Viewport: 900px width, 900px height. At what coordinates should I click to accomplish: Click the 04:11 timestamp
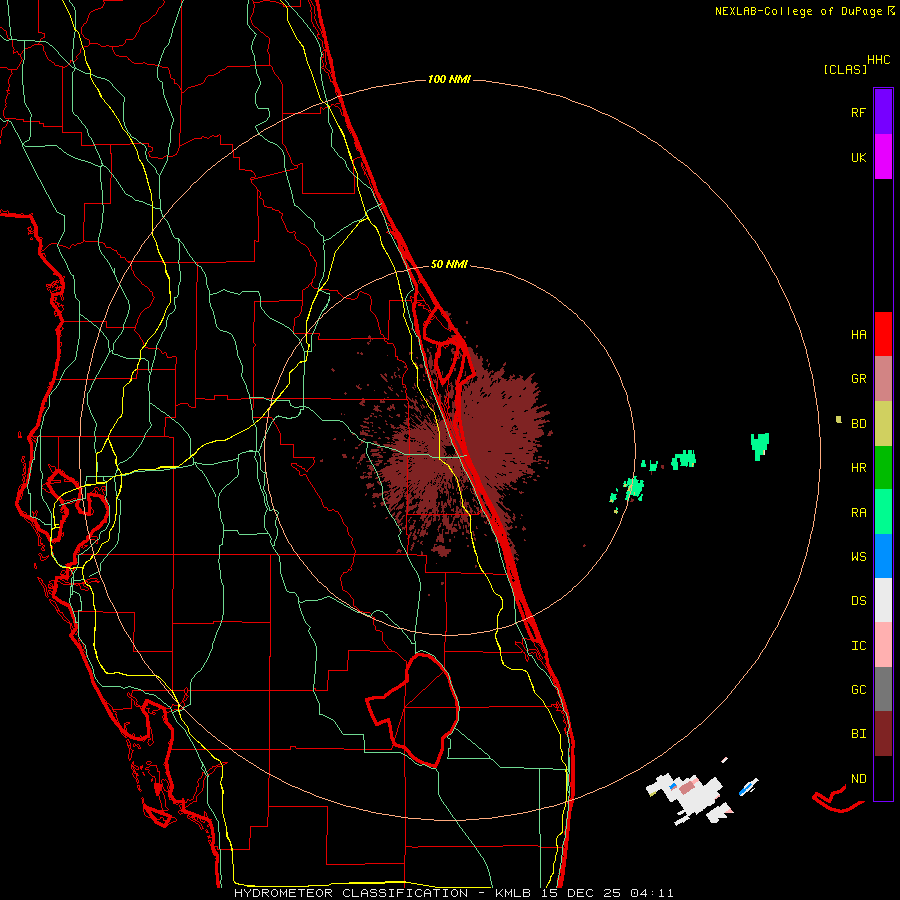click(651, 893)
